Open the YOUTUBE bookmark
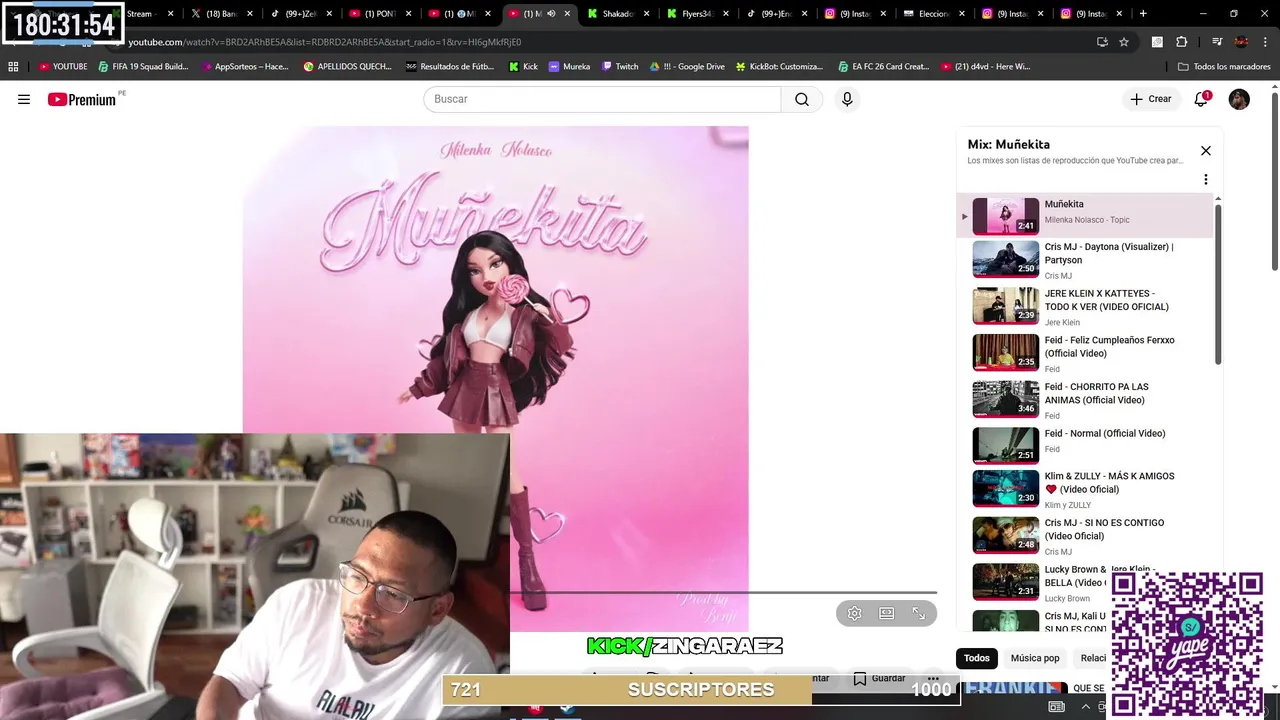Viewport: 1280px width, 720px height. click(63, 66)
